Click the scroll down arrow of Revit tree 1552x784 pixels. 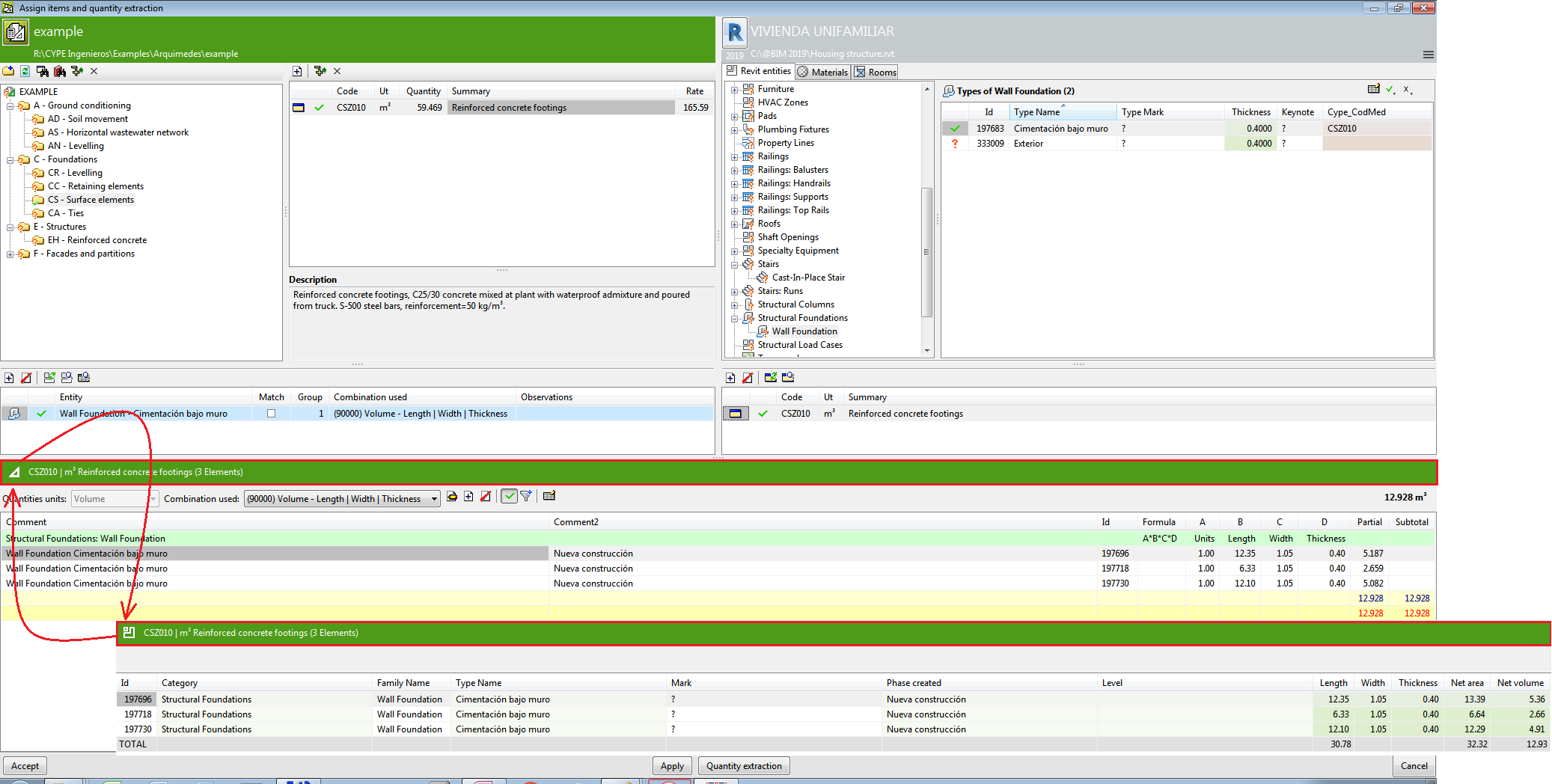pyautogui.click(x=927, y=350)
